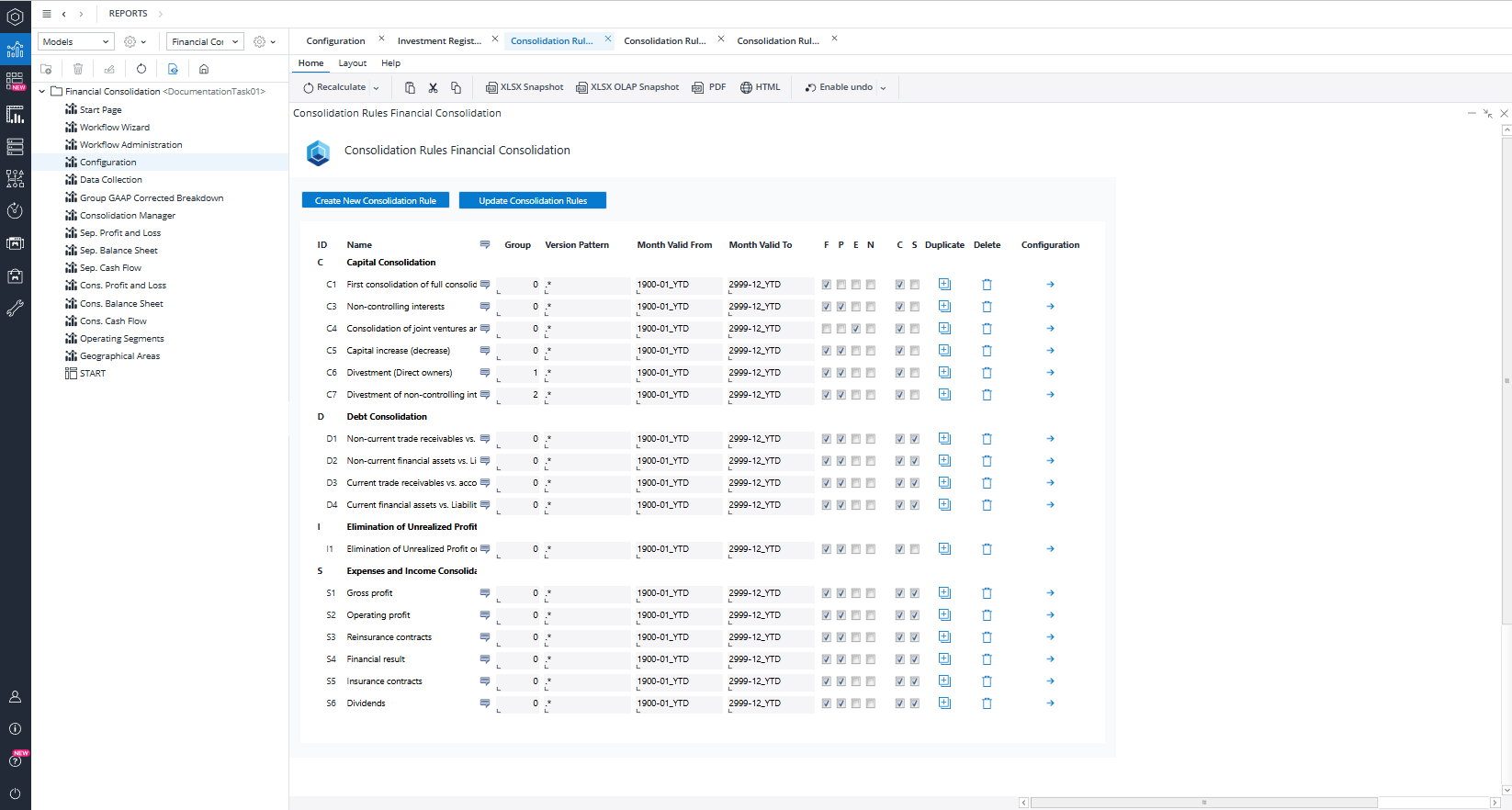Click the horizontal scrollbar at bottom
This screenshot has width=1512, height=810.
point(1203,803)
